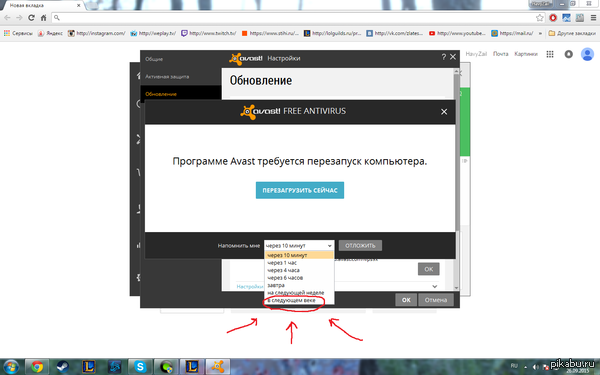Open the mail.ru bookmark
600x375 pixels.
tap(512, 33)
